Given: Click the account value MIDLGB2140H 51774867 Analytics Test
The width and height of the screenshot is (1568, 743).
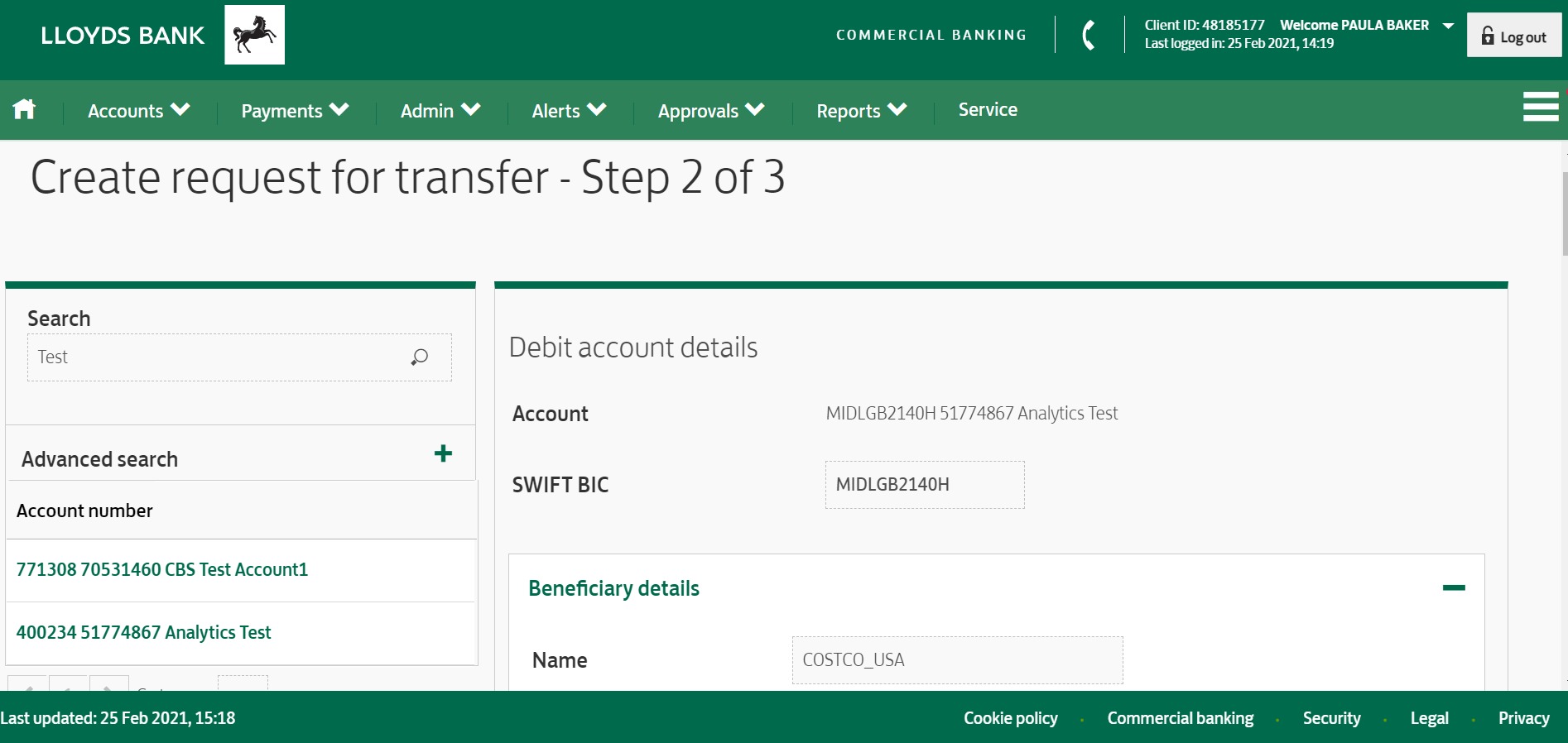Looking at the screenshot, I should [x=972, y=413].
